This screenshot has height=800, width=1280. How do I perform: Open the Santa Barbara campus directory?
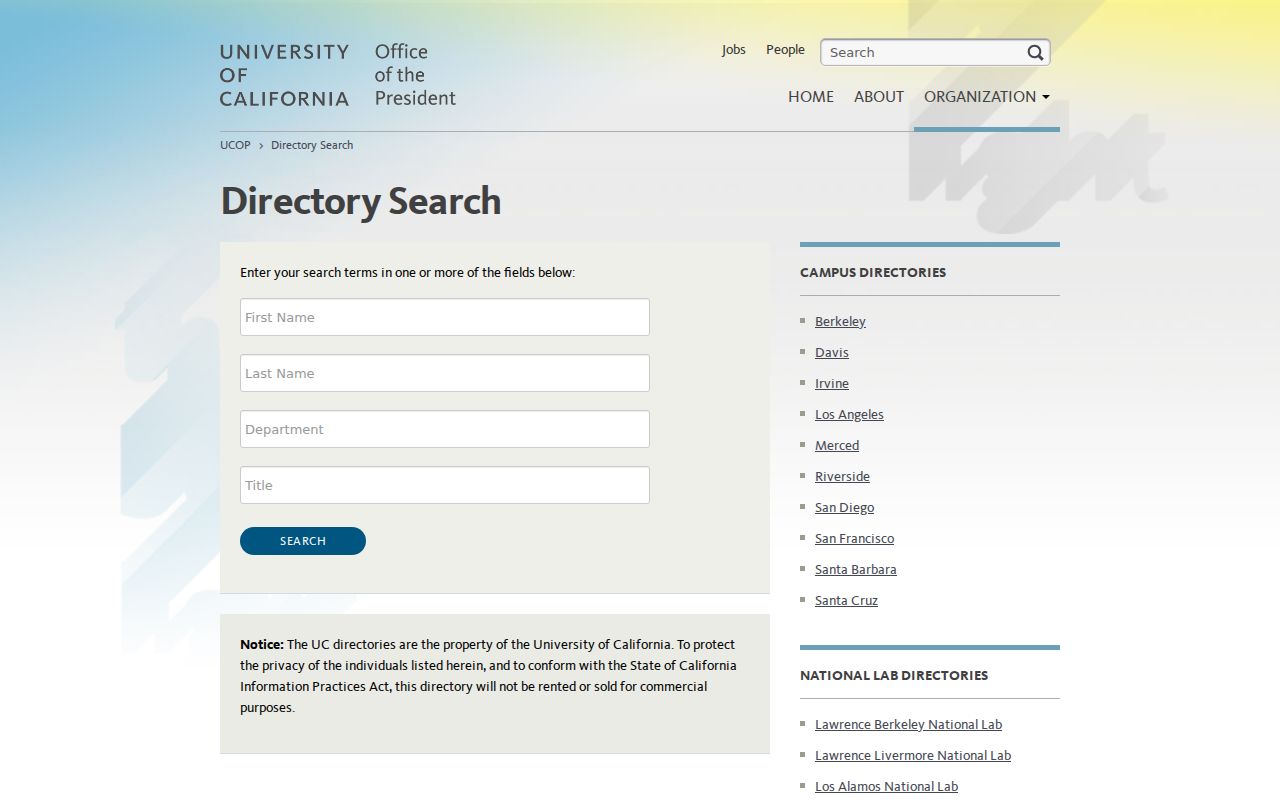point(856,569)
